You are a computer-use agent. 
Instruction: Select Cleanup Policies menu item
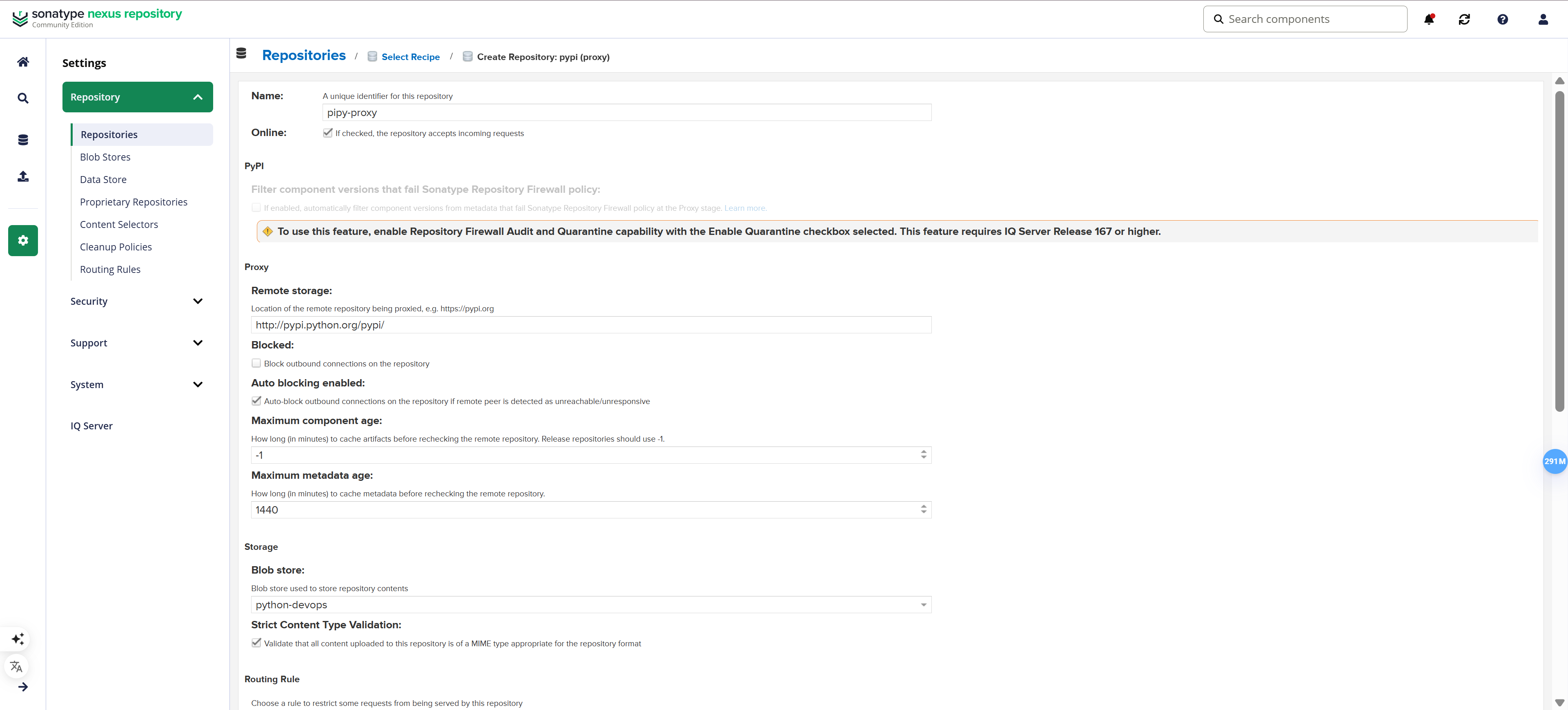[x=116, y=247]
